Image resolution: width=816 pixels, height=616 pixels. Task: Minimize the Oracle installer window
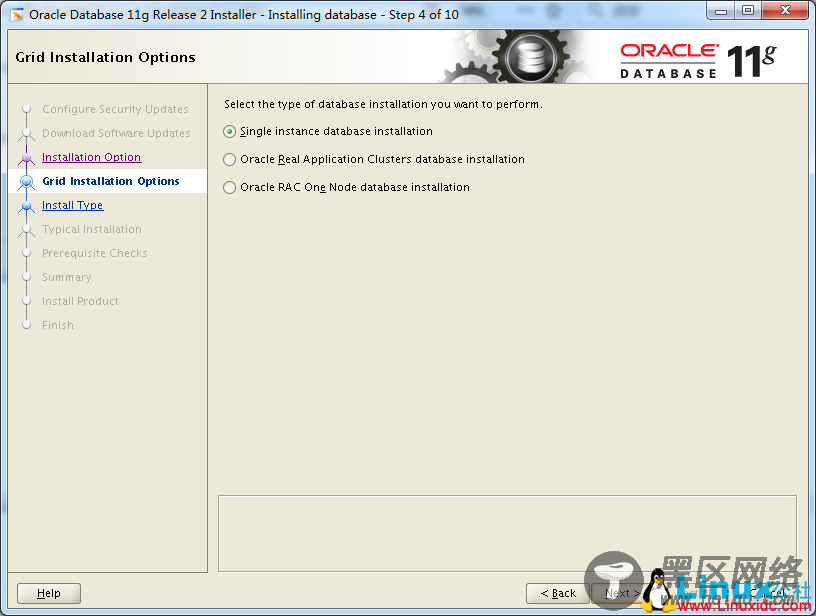[x=721, y=11]
